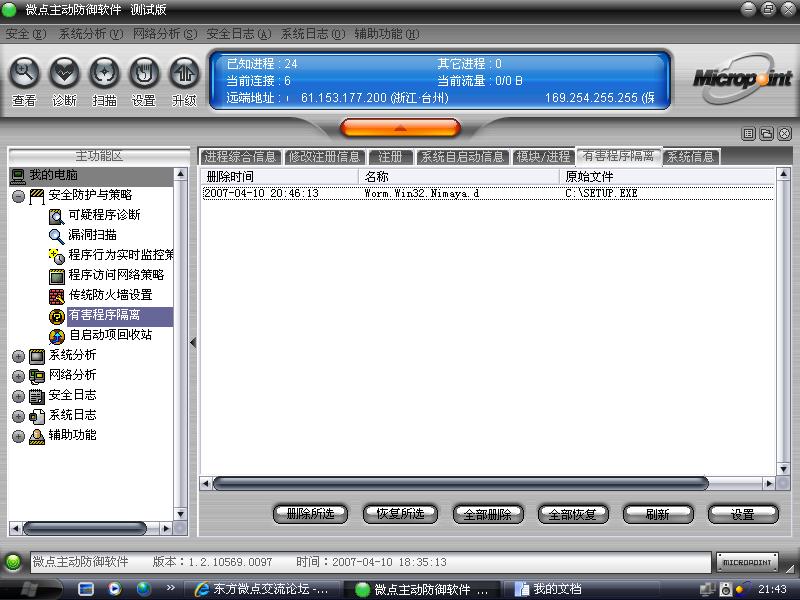800x600 pixels.
Task: Click the green status orb in status bar
Action: [x=13, y=562]
